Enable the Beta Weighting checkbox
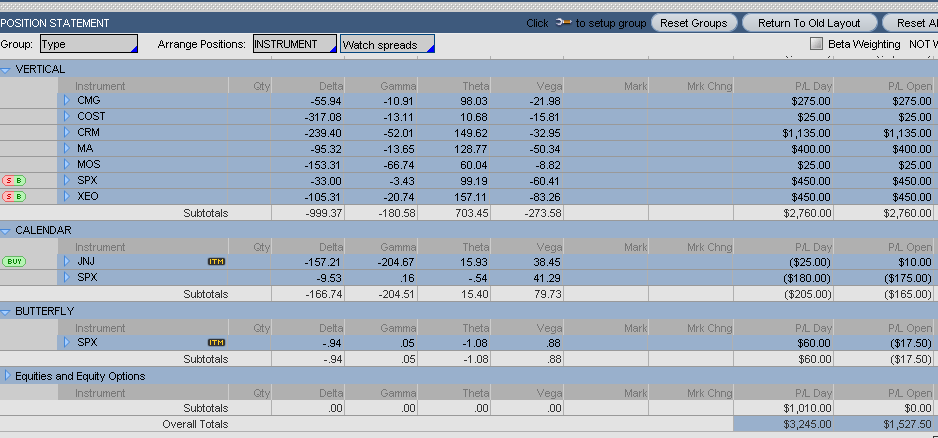Viewport: 938px width, 438px height. pos(816,44)
